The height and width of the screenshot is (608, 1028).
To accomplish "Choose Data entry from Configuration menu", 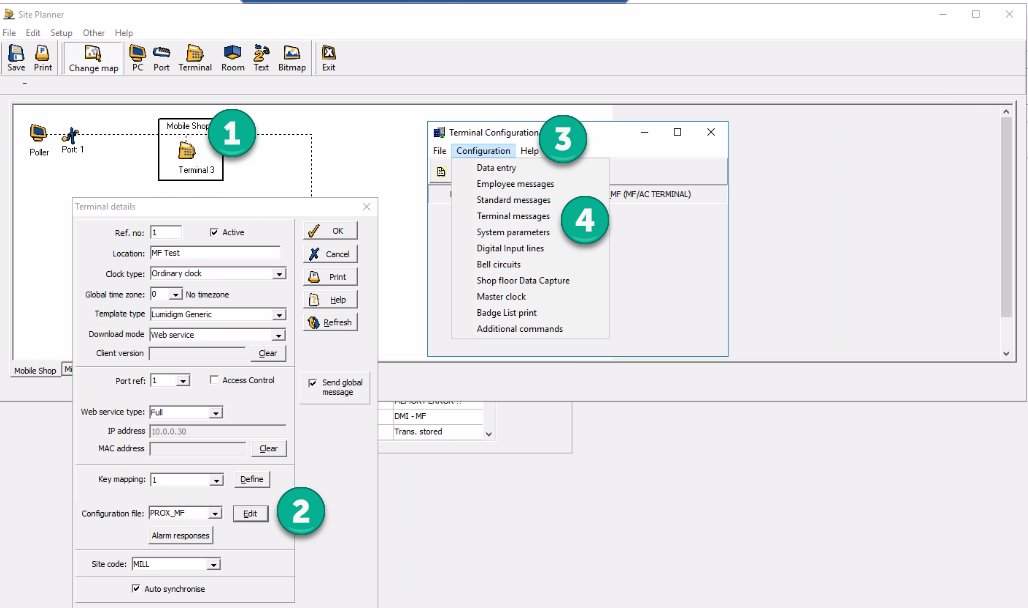I will point(496,168).
